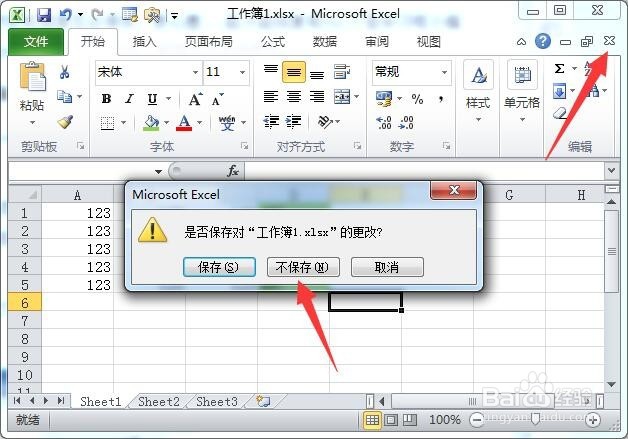
Task: Switch to the 插入 Insert tab
Action: [x=144, y=41]
